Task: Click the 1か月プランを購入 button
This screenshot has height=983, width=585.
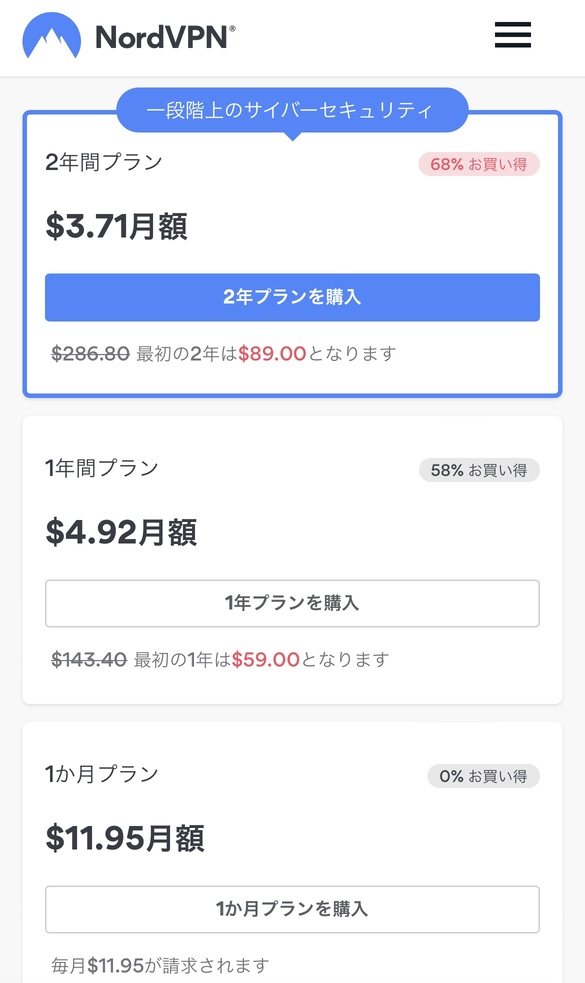Action: point(292,909)
